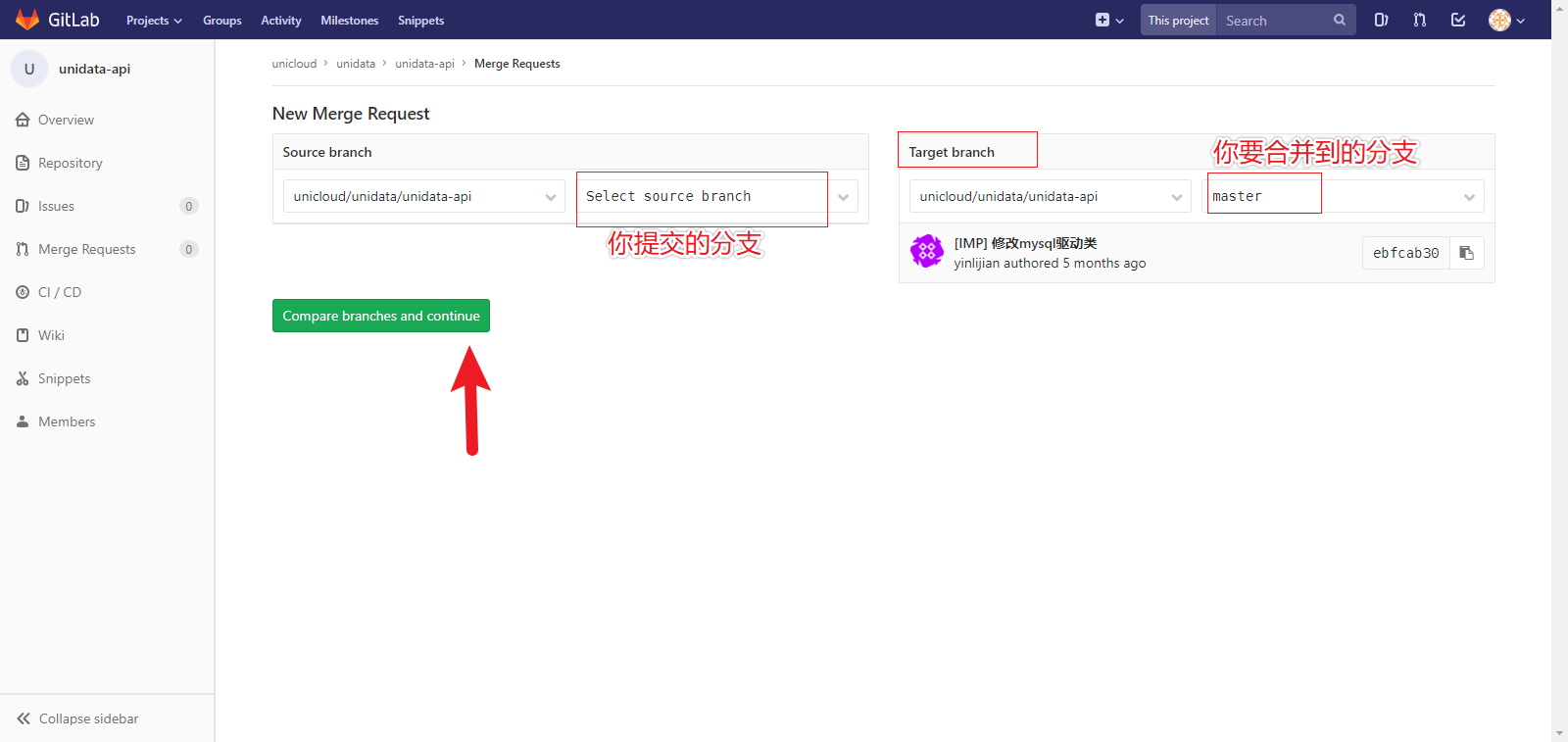Open the Merge requests icon in top navbar
Viewport: 1568px width, 742px height.
click(1420, 20)
